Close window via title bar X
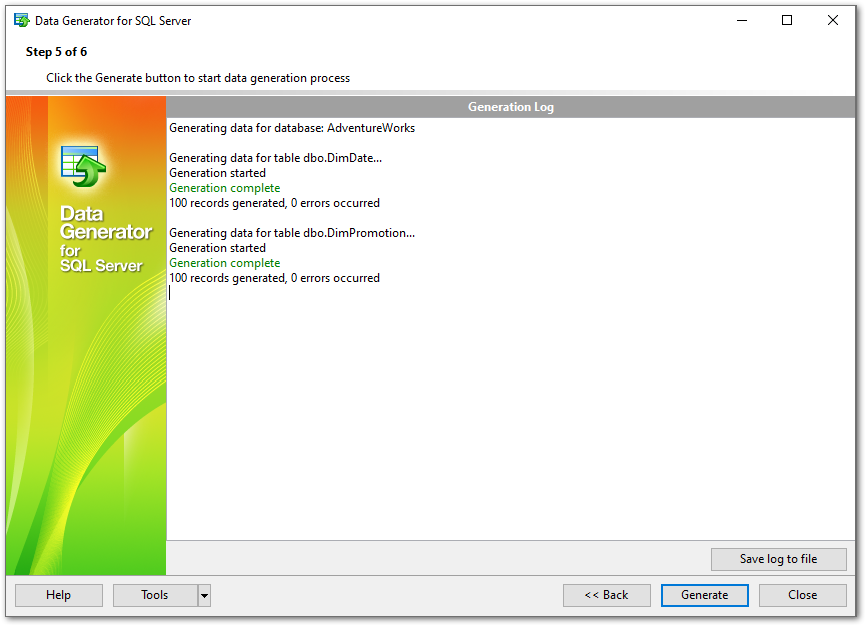The width and height of the screenshot is (866, 626). pyautogui.click(x=833, y=20)
